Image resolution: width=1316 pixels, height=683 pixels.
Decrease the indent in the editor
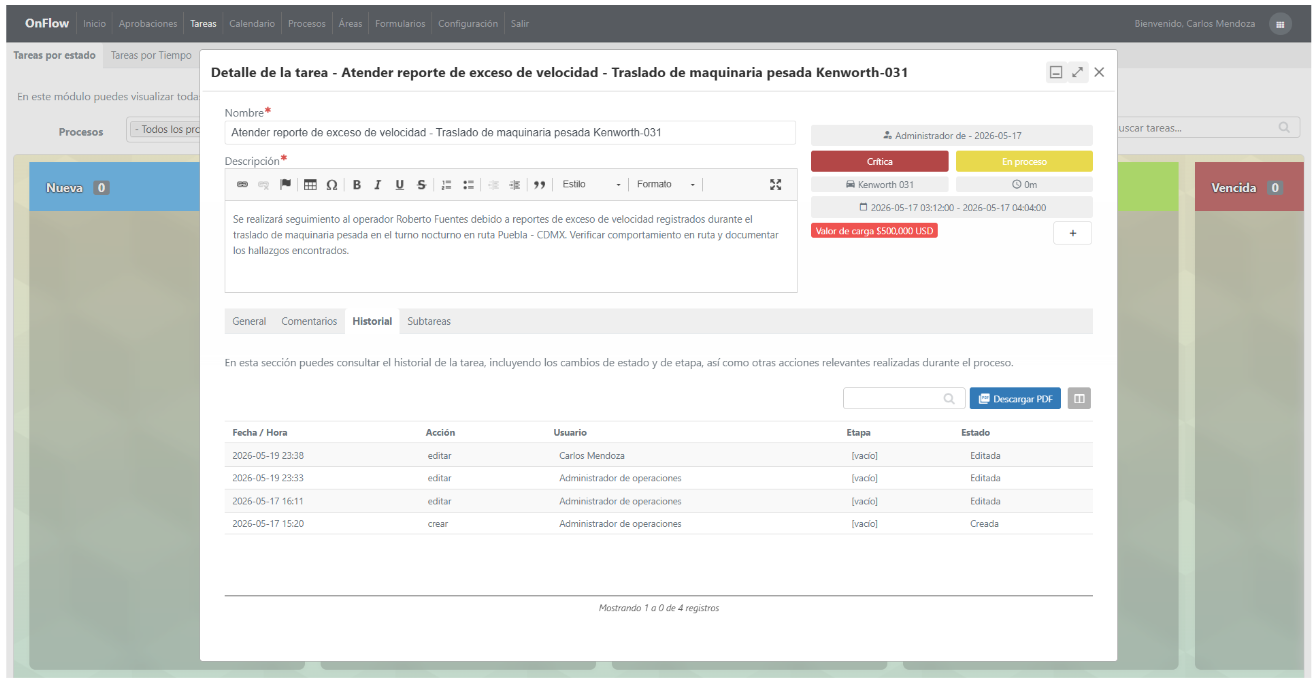pyautogui.click(x=493, y=184)
